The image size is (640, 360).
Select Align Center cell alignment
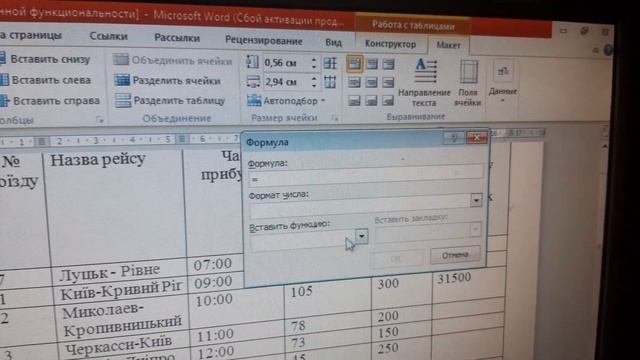[371, 82]
